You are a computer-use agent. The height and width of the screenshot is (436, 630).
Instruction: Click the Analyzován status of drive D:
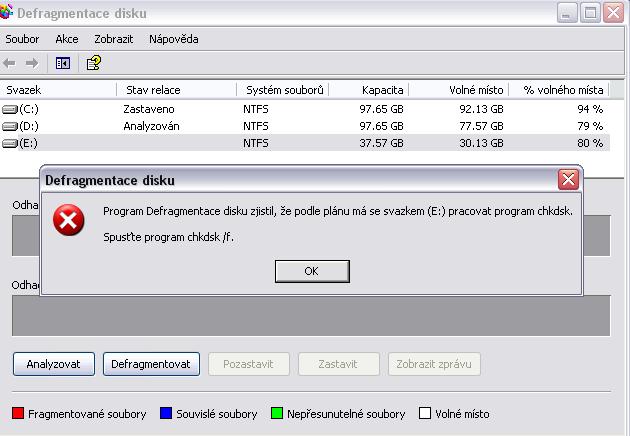151,127
